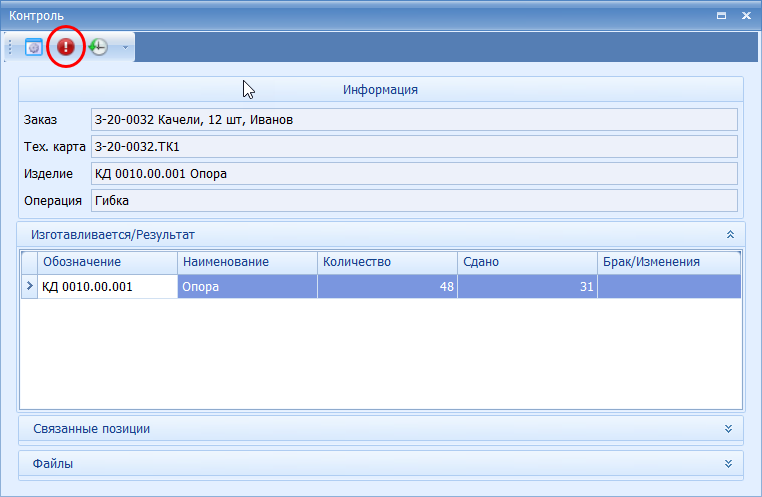Image resolution: width=762 pixels, height=497 pixels.
Task: Click the red exclamation mark toolbar icon
Action: tap(66, 47)
